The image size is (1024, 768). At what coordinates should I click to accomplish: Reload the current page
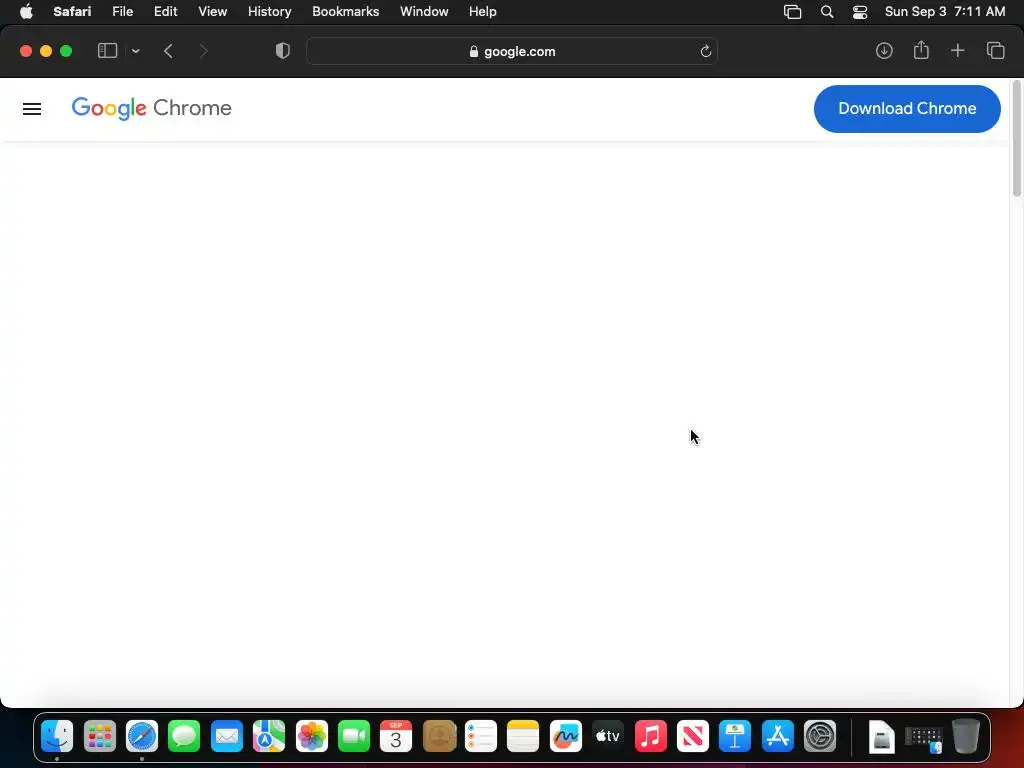click(705, 52)
